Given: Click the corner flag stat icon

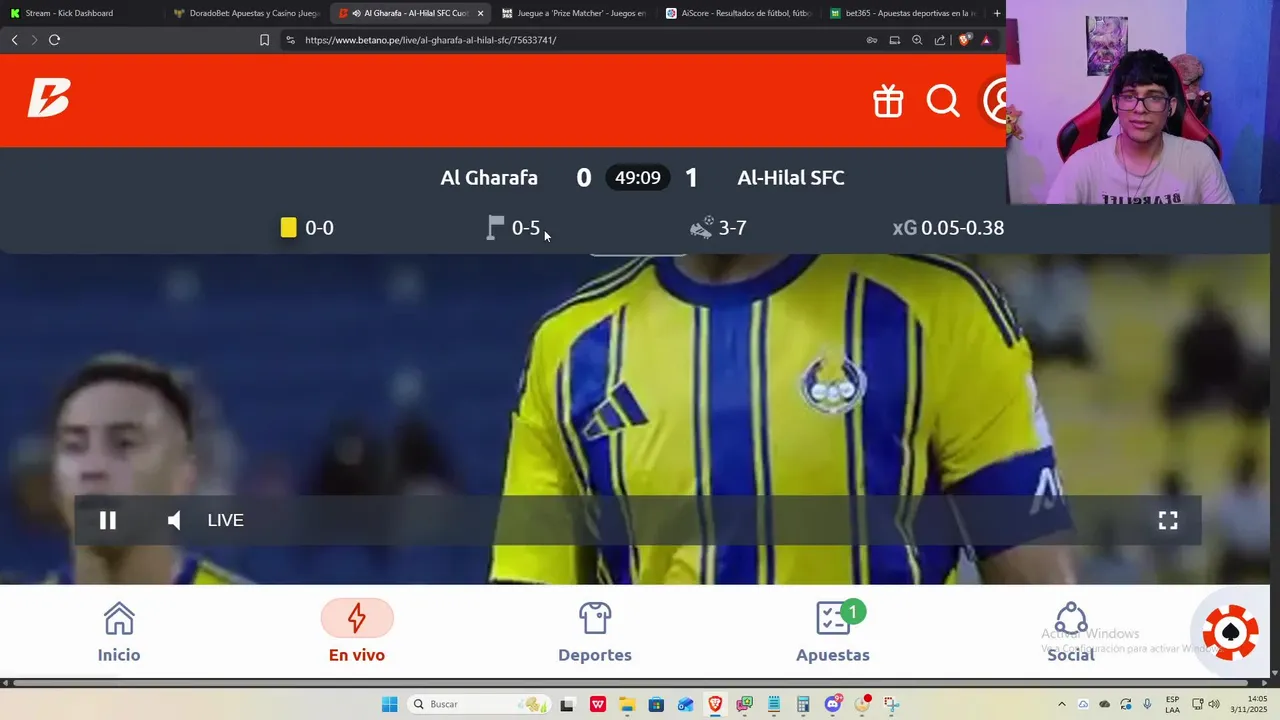Looking at the screenshot, I should click(495, 228).
